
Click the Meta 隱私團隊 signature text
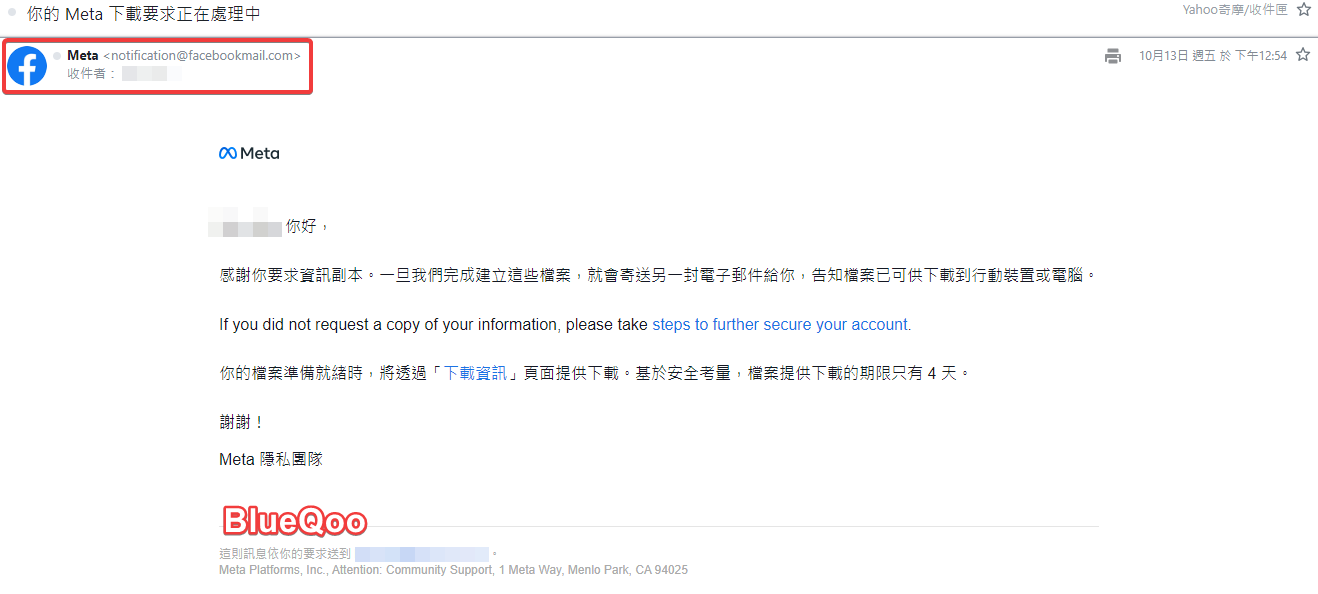point(270,460)
